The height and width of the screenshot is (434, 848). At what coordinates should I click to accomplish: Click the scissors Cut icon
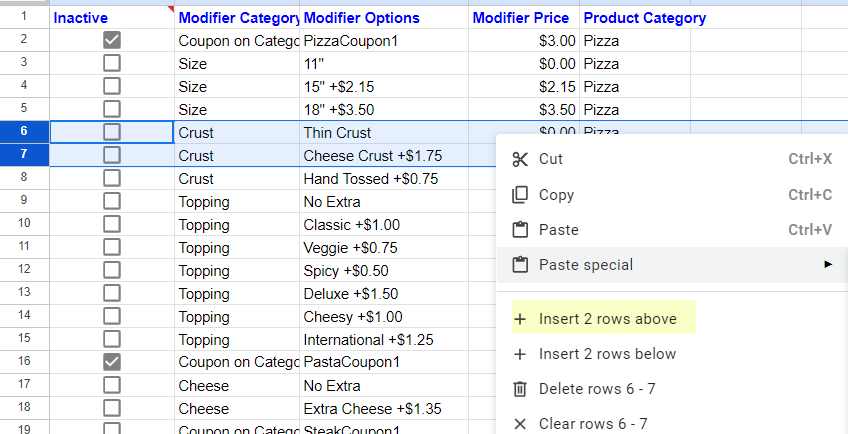point(519,159)
